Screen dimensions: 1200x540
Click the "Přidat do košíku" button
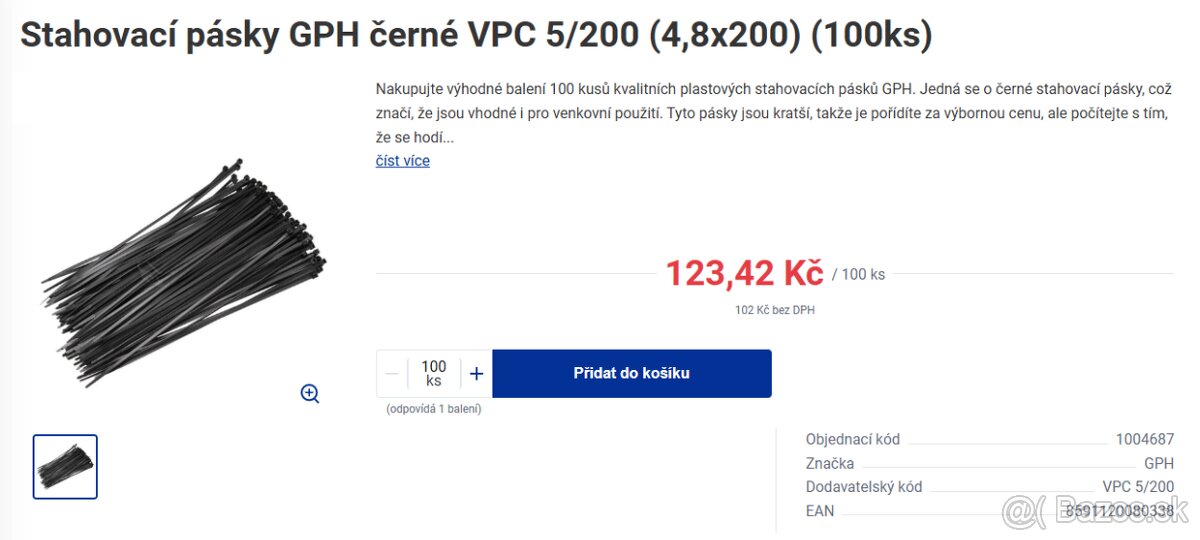pyautogui.click(x=631, y=374)
